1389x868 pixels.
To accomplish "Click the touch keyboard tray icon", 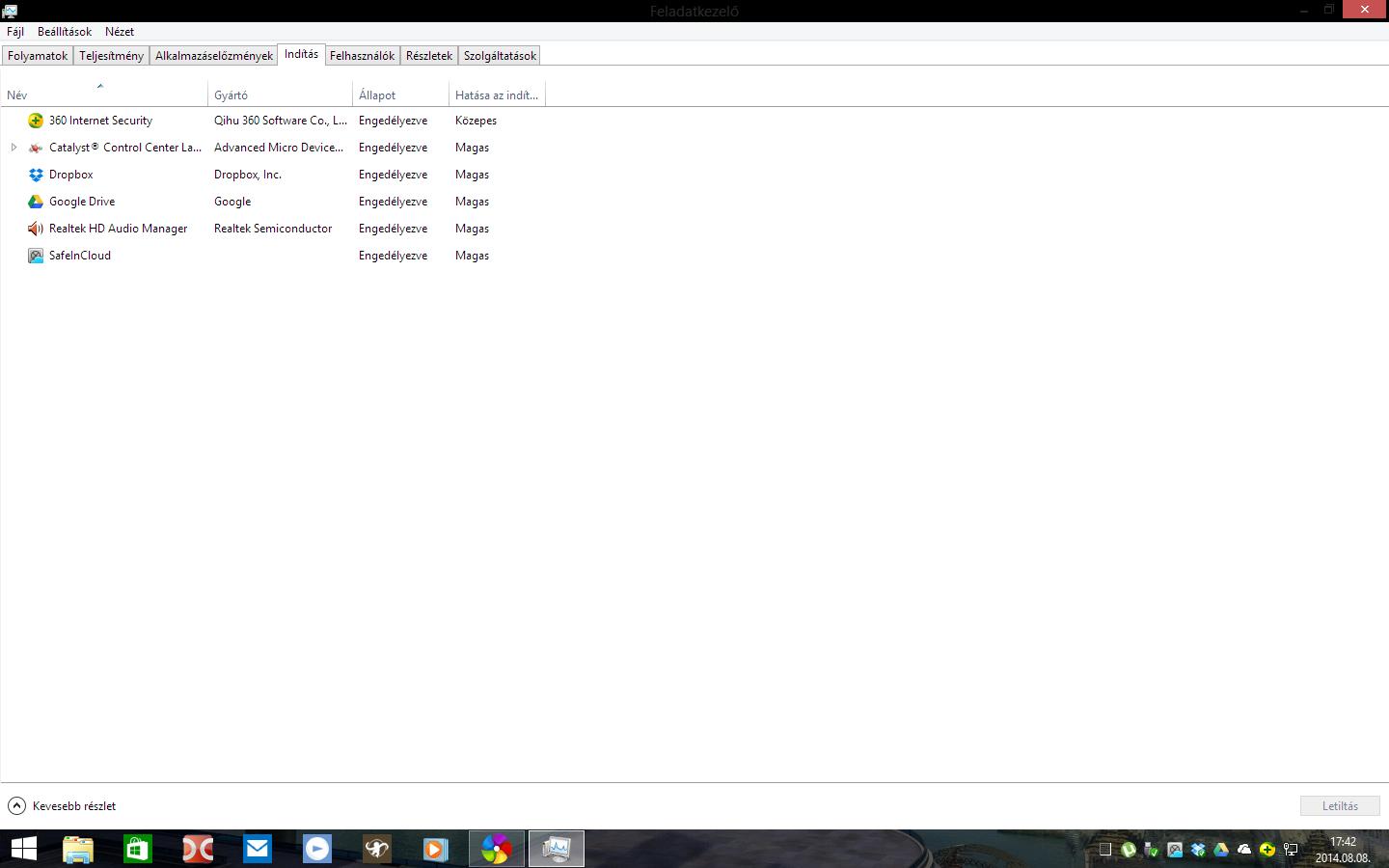I will [1105, 850].
